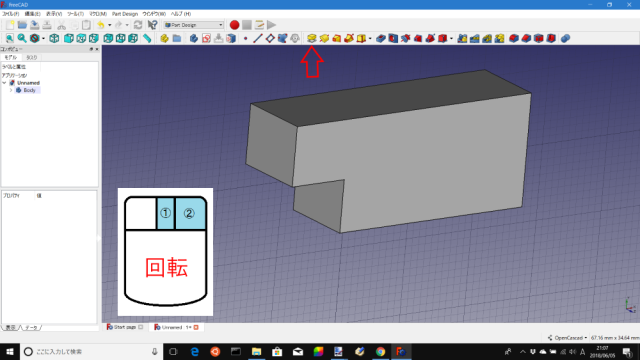Click the MultiTransform tool

point(500,38)
